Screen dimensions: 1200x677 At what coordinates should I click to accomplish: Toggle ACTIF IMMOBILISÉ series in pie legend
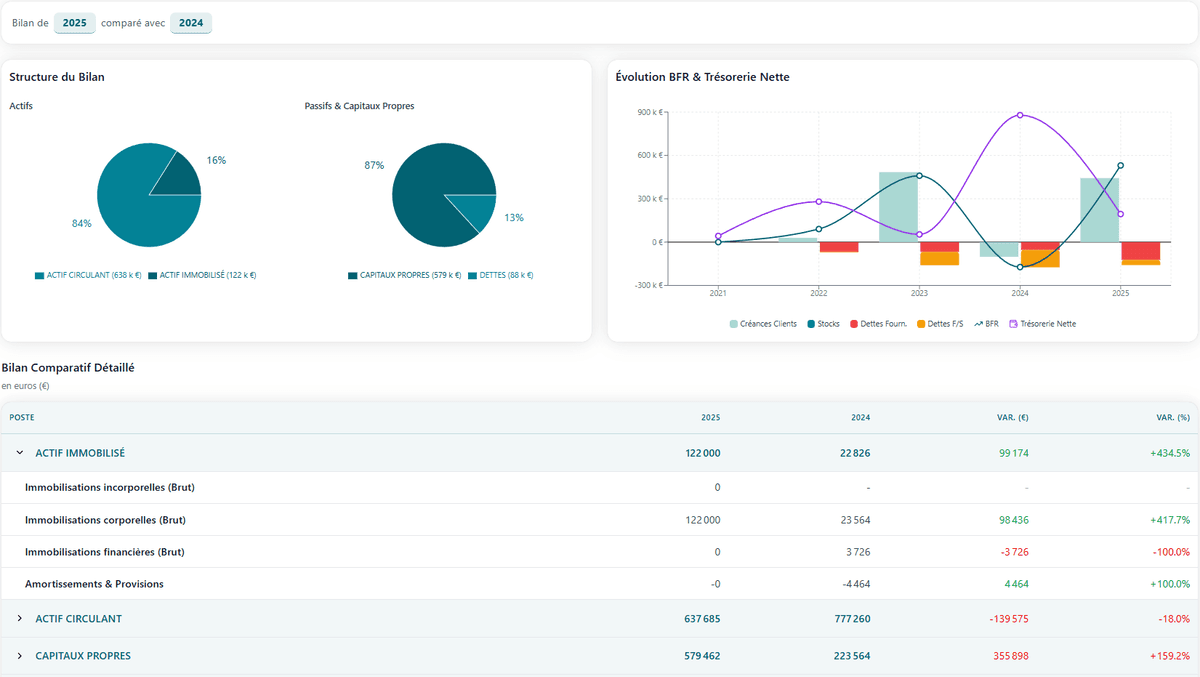153,275
